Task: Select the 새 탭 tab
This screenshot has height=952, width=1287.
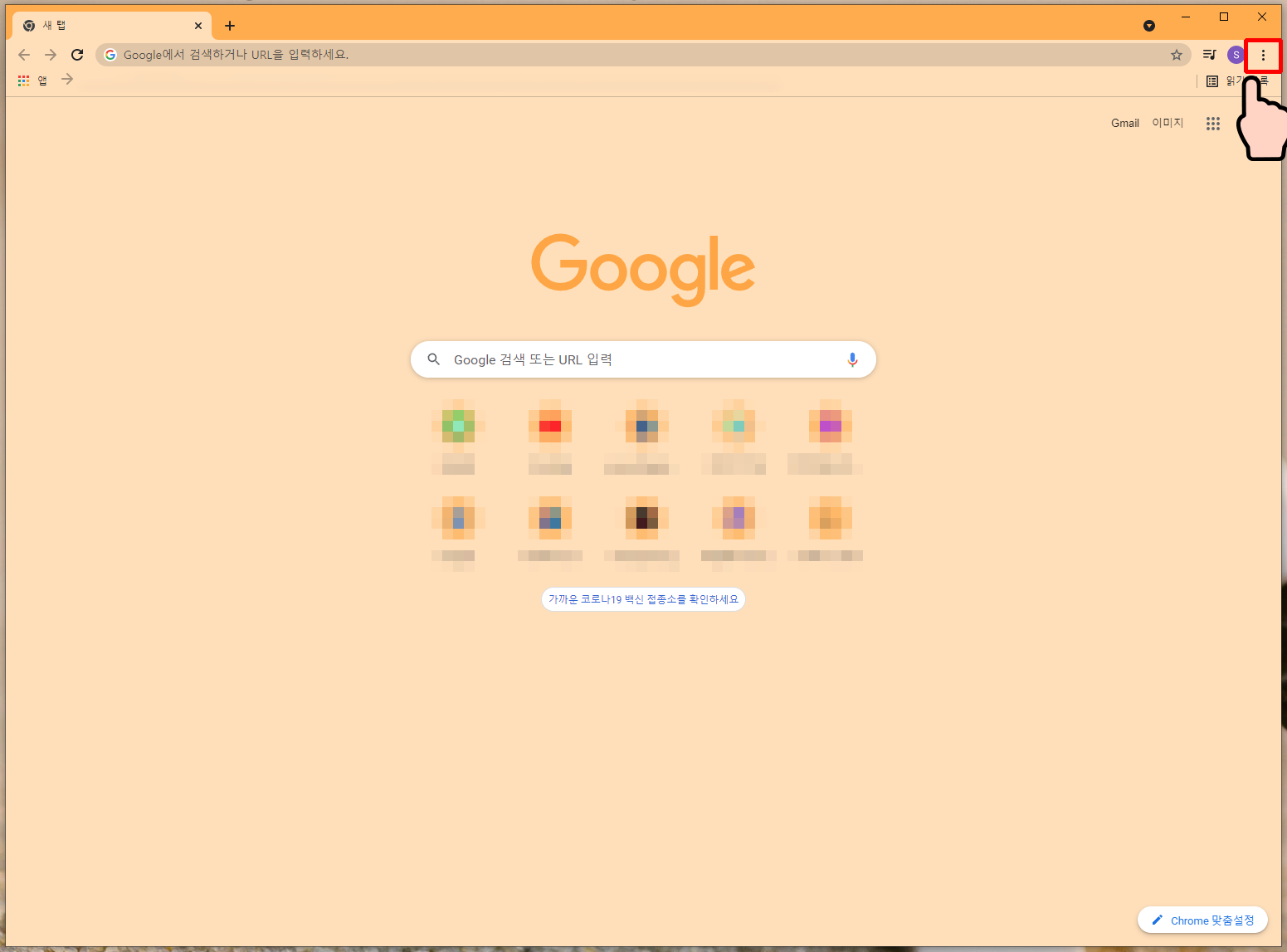Action: point(112,26)
